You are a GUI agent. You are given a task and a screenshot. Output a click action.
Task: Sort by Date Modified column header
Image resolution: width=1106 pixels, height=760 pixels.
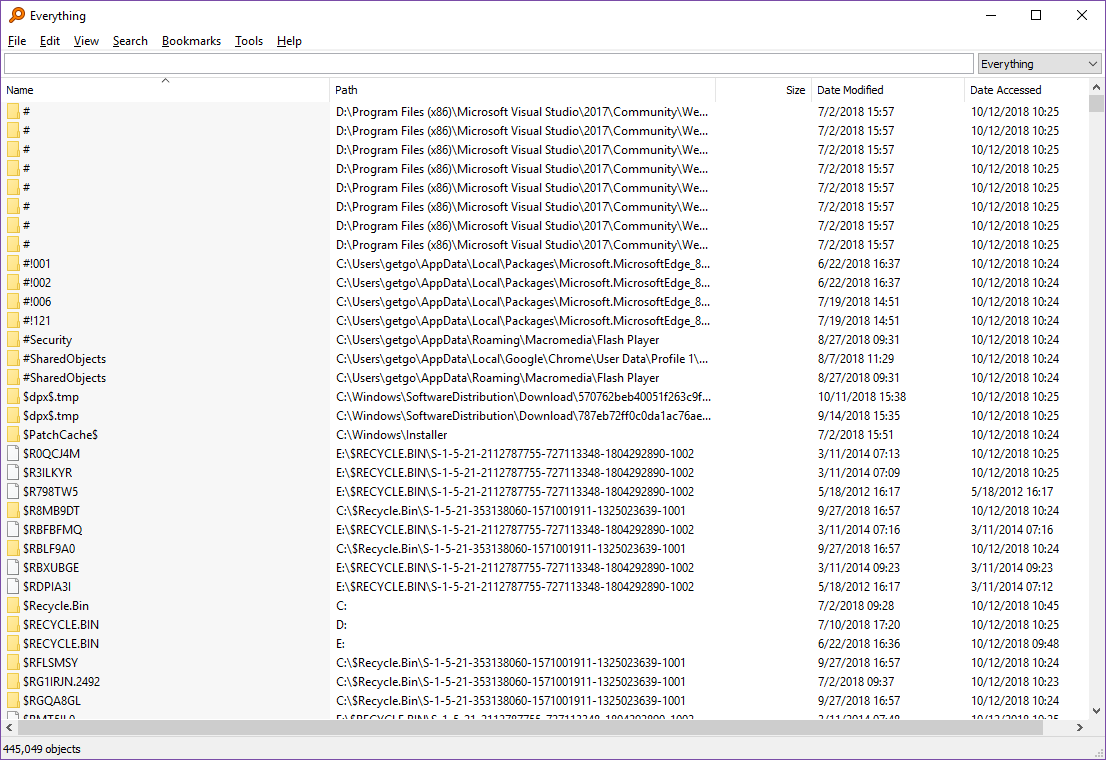coord(887,90)
